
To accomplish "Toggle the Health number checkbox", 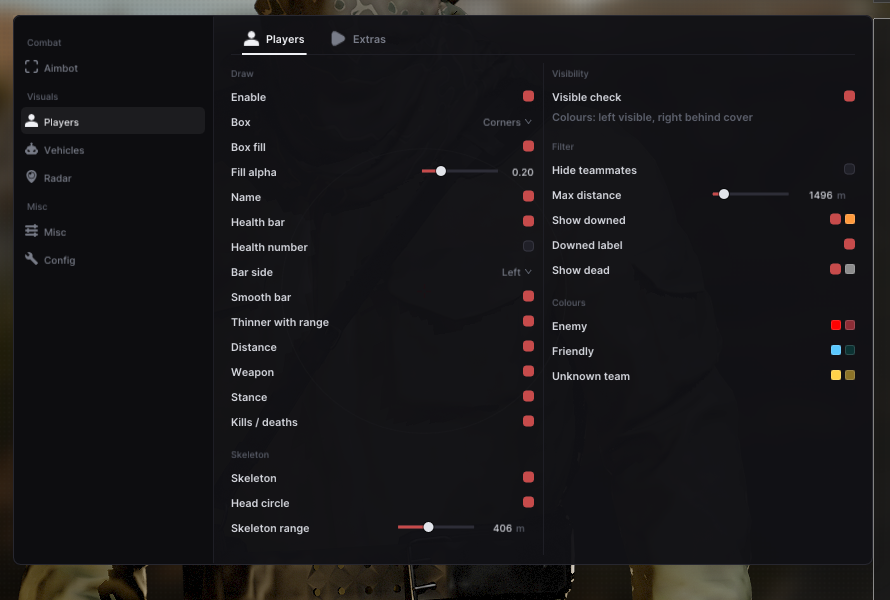I will point(528,246).
